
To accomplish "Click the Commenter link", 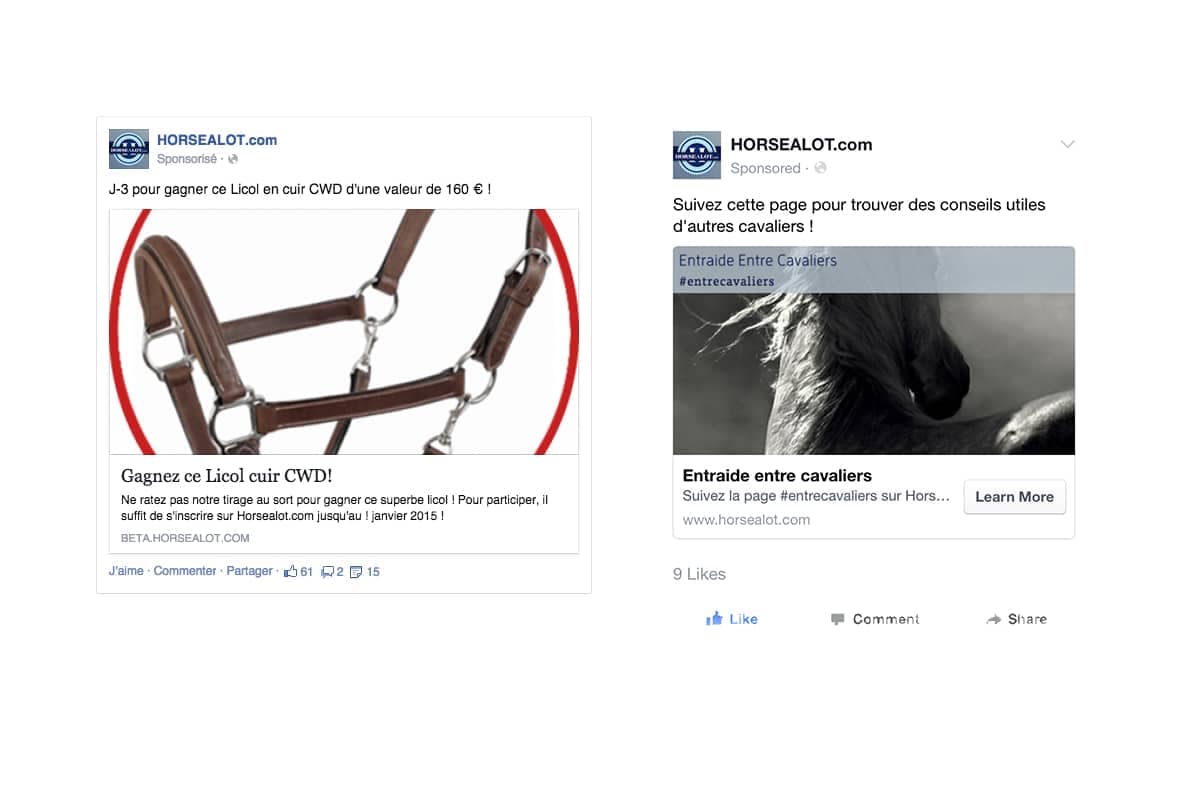I will (x=185, y=571).
